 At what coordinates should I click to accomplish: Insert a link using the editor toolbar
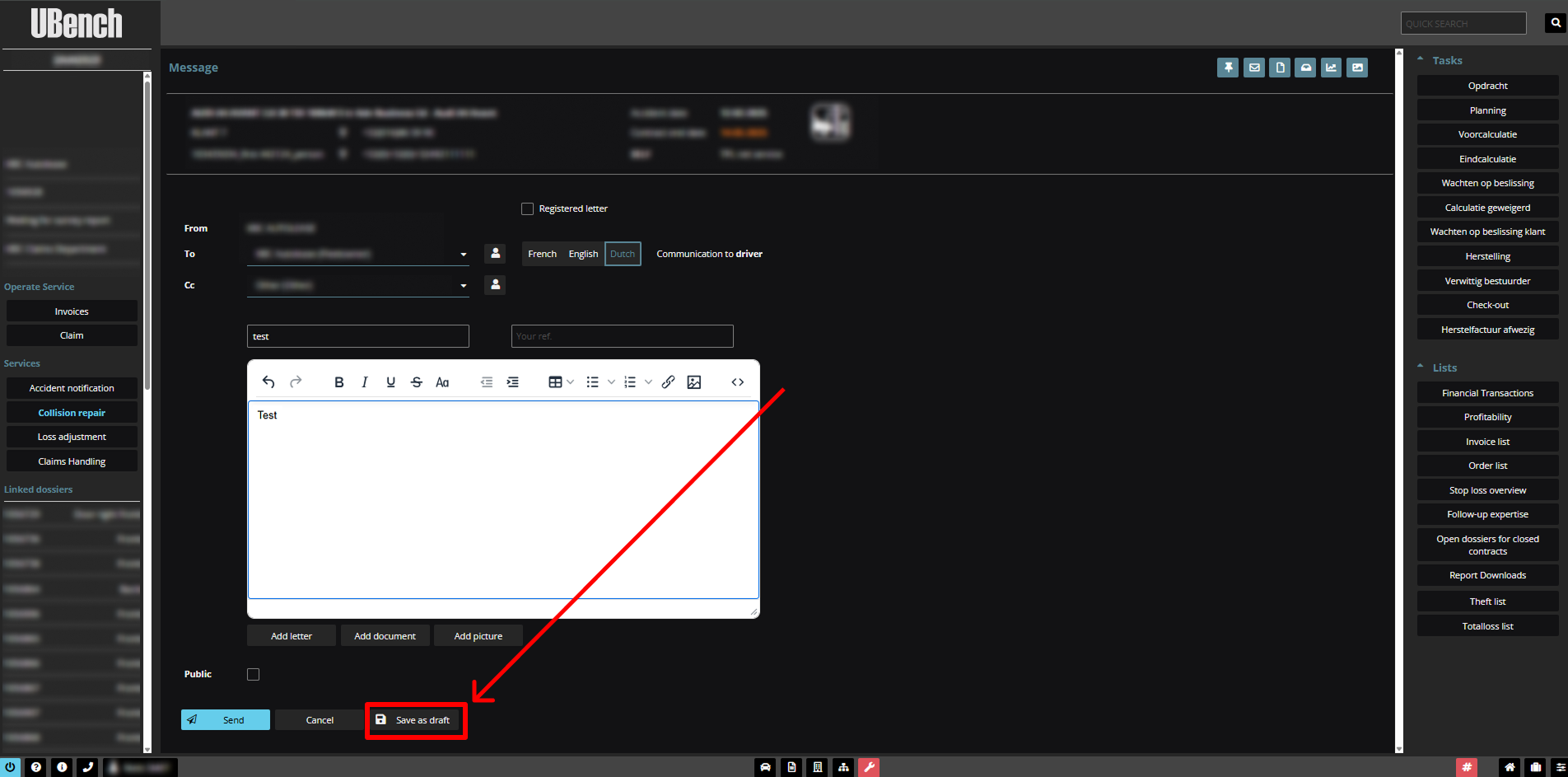click(x=668, y=382)
